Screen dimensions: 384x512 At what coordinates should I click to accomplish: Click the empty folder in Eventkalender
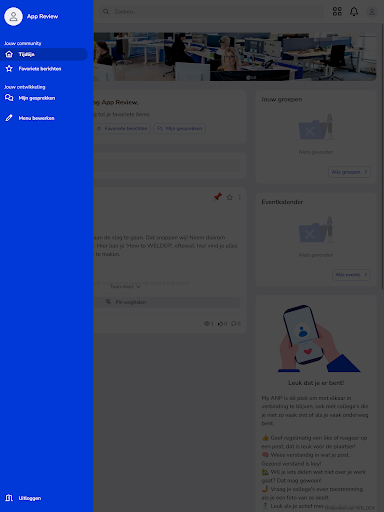click(316, 230)
